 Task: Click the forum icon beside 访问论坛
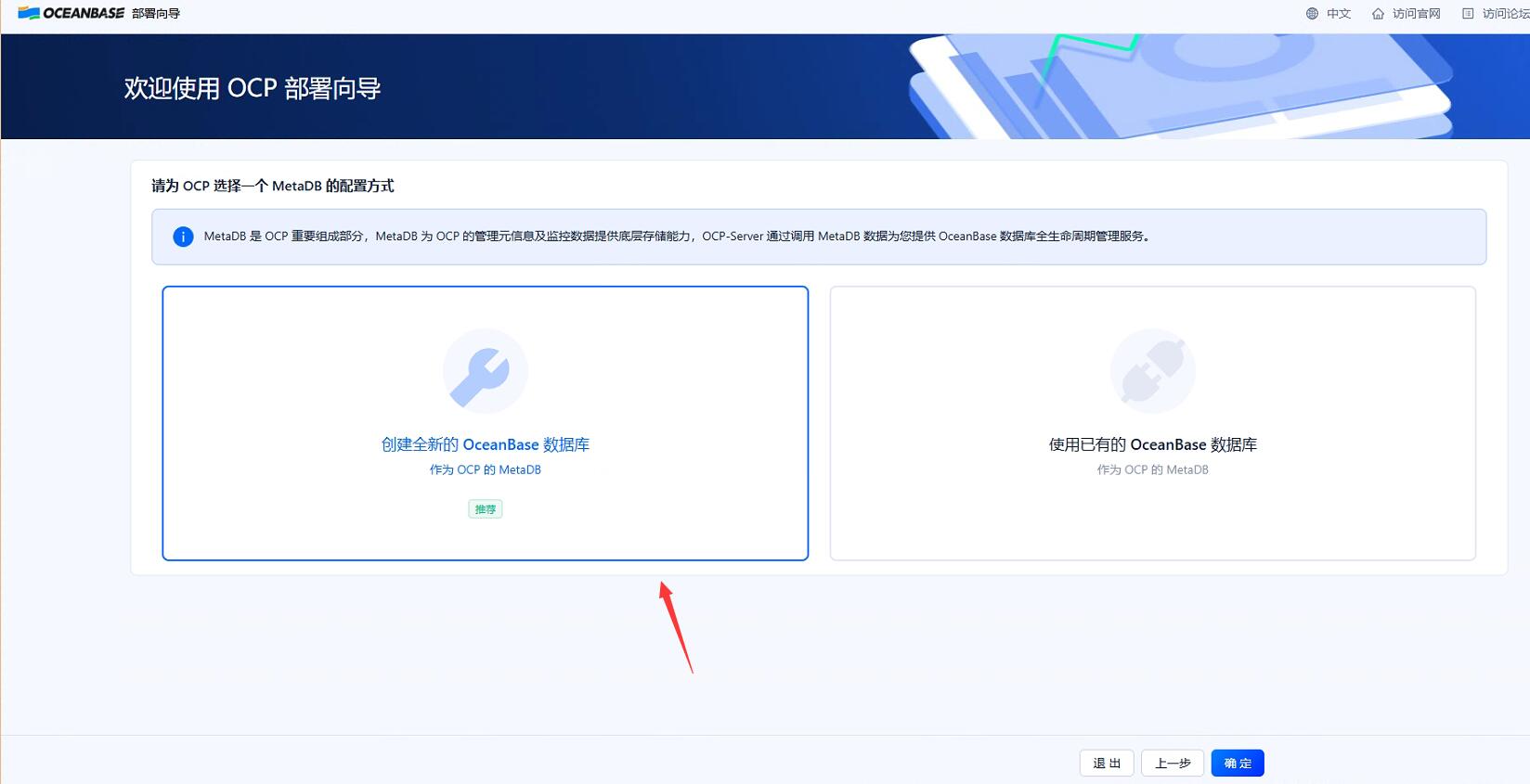pos(1468,14)
